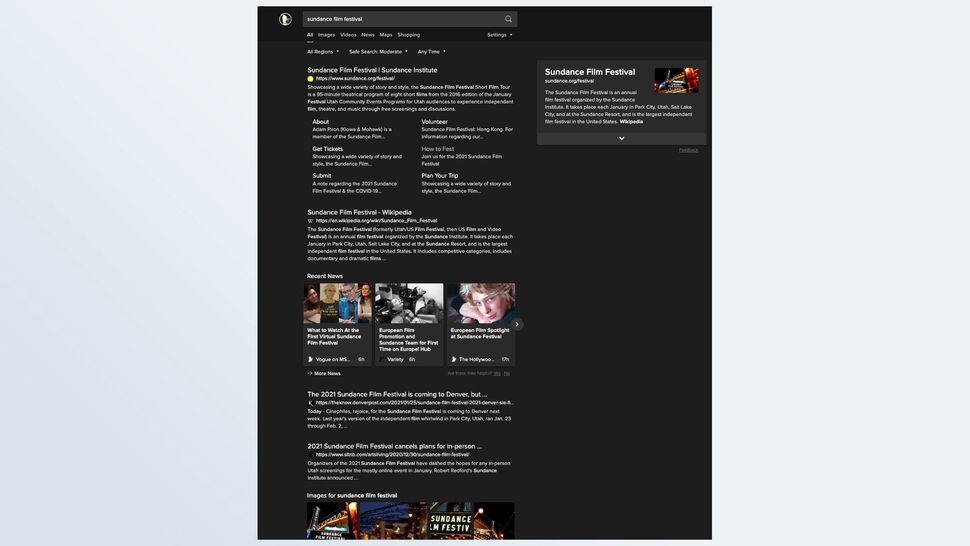The image size is (970, 546).
Task: Open the info panel Sundance Film Festival title
Action: point(590,72)
